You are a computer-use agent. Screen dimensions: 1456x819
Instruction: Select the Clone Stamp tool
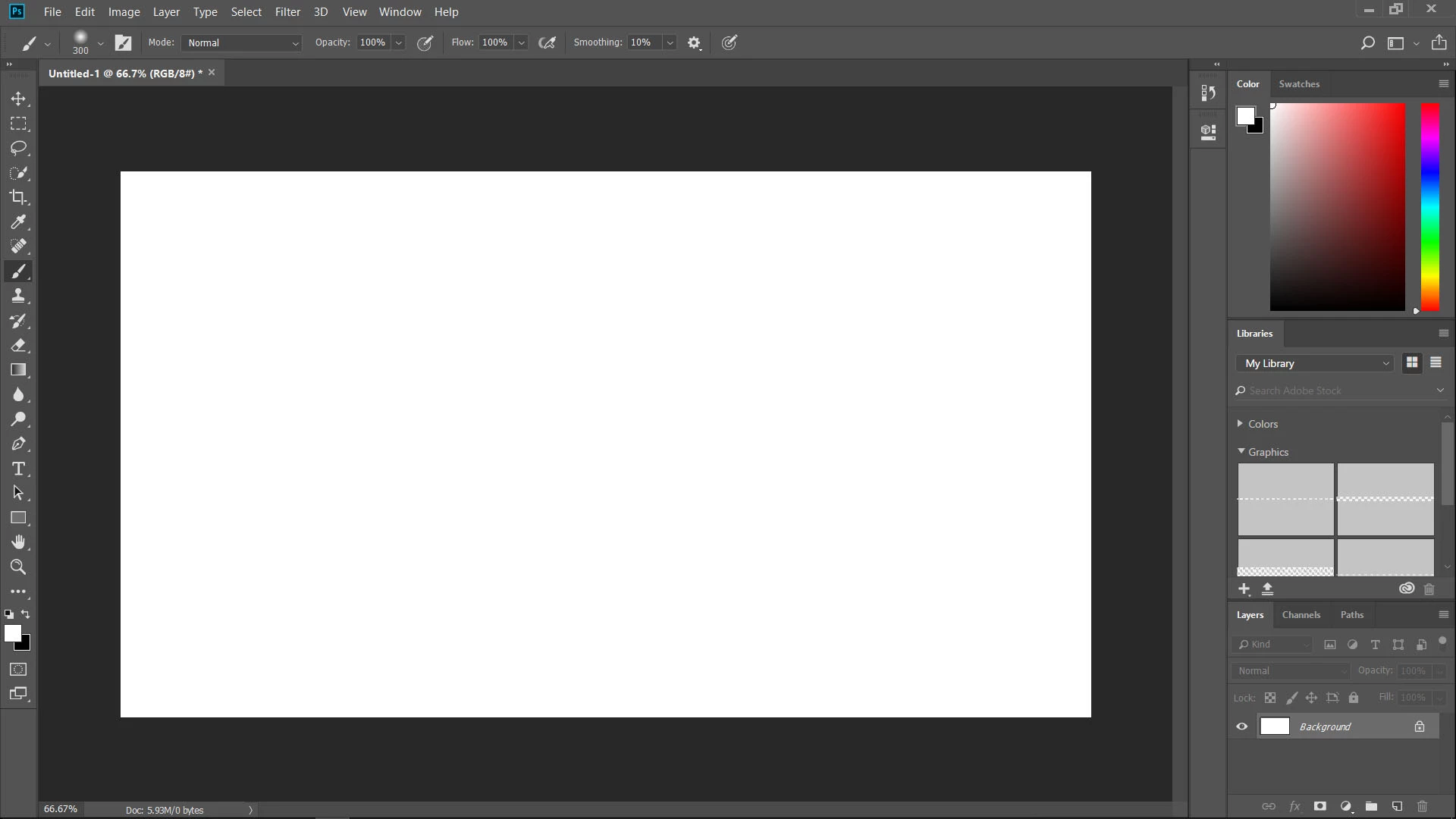pyautogui.click(x=18, y=296)
